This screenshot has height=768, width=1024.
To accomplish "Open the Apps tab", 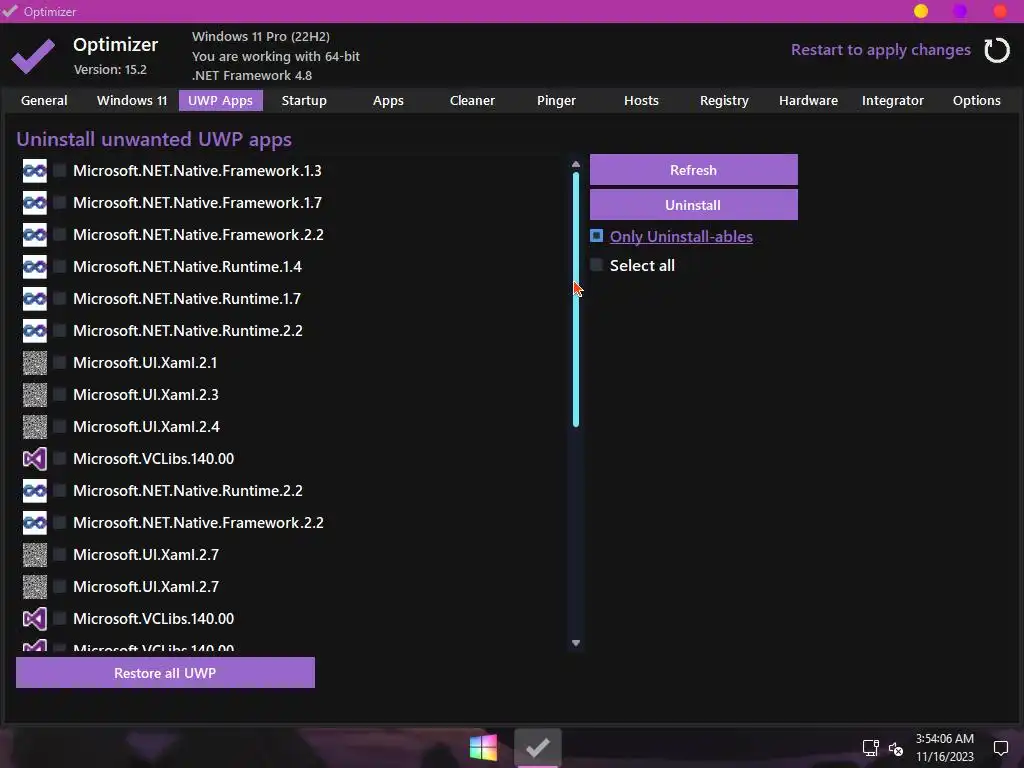I will (x=388, y=101).
